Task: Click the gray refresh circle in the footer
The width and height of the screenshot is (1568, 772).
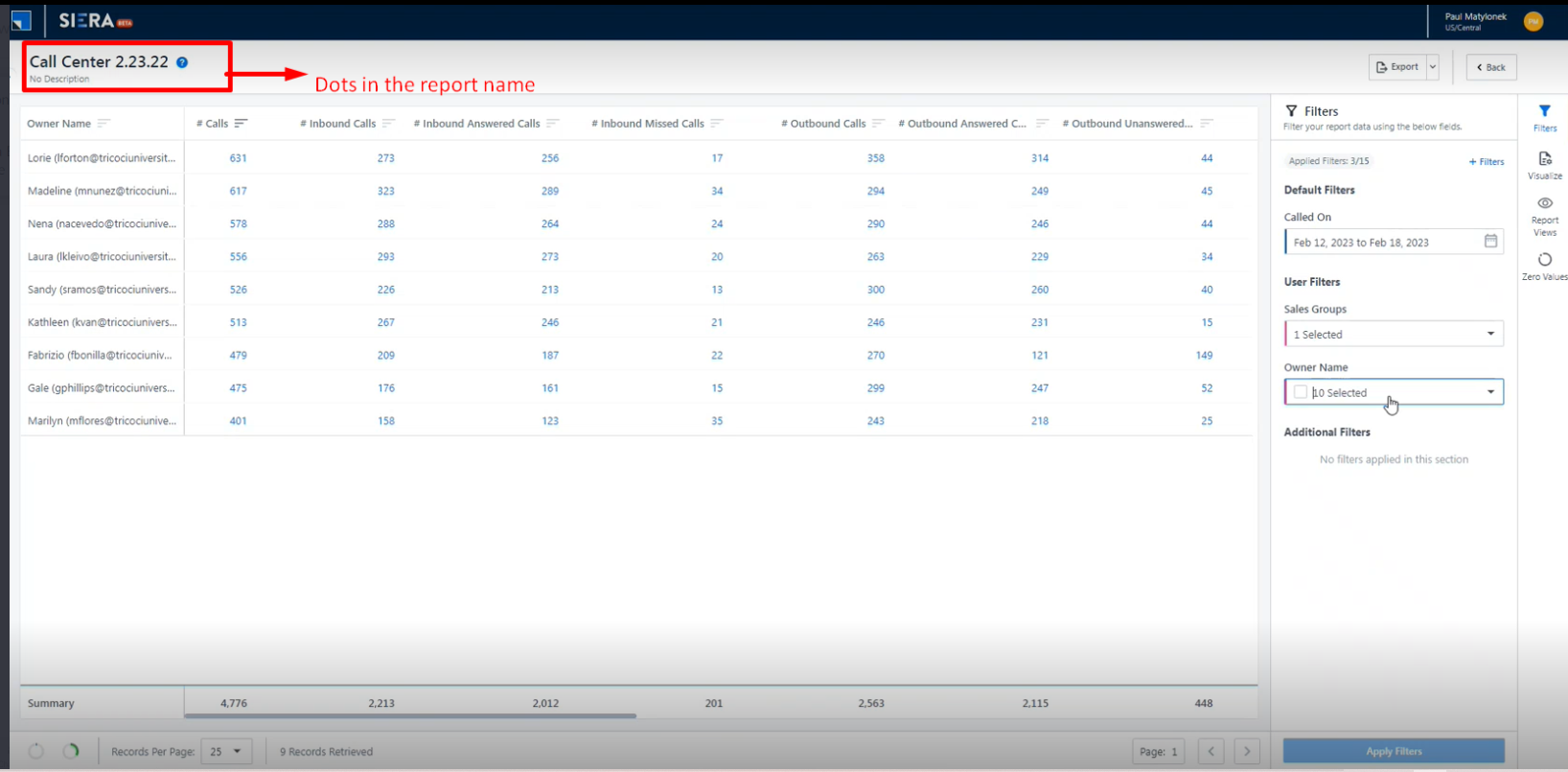Action: [x=36, y=751]
